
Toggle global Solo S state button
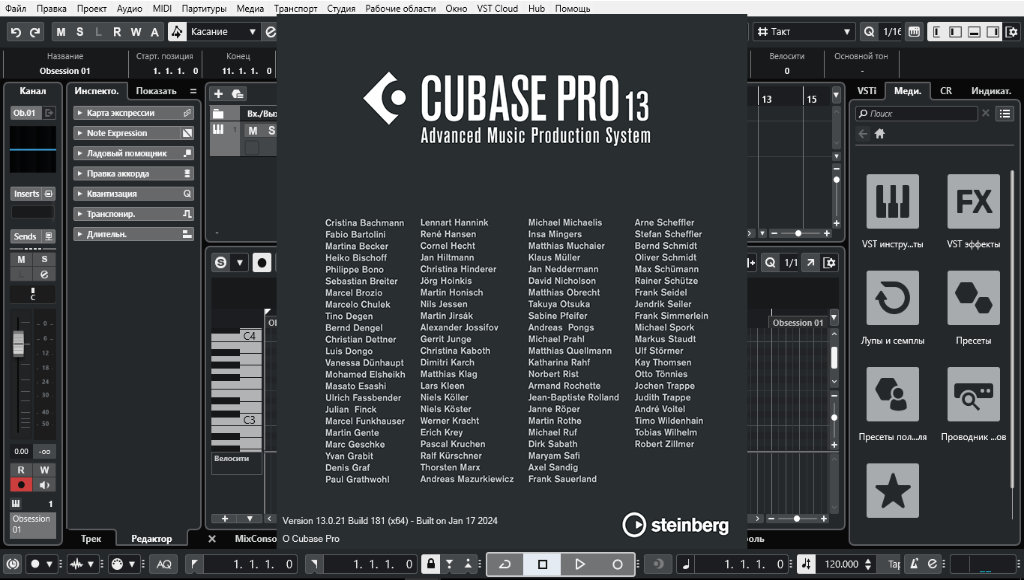pyautogui.click(x=80, y=31)
